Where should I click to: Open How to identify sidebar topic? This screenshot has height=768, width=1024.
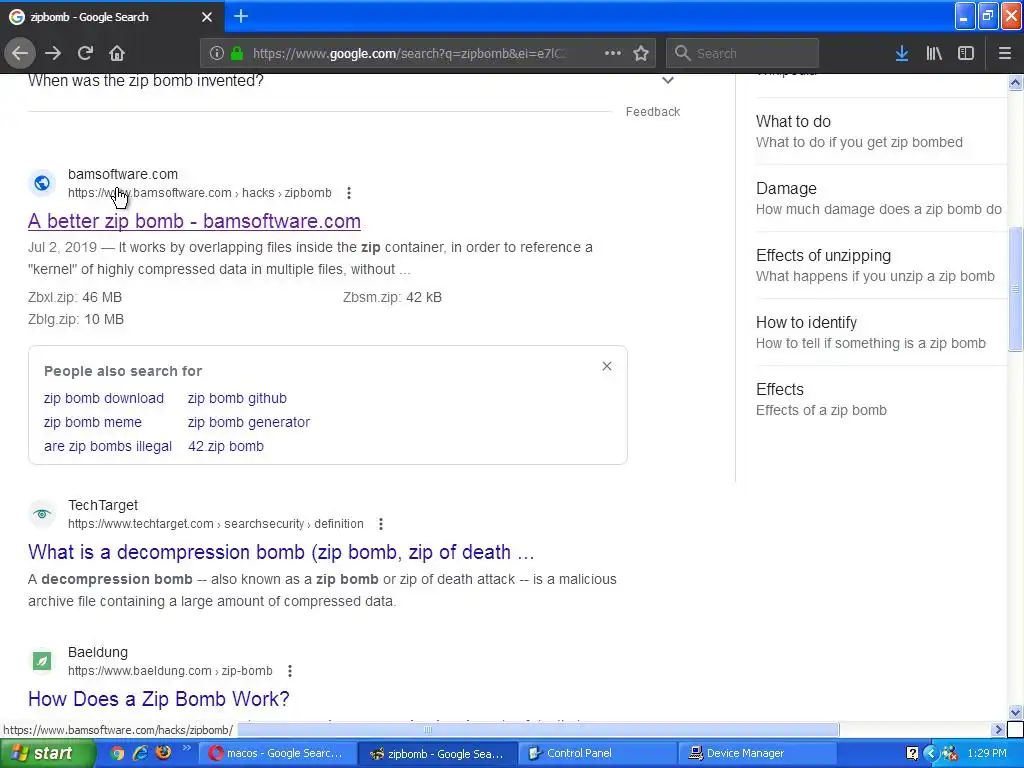click(882, 332)
